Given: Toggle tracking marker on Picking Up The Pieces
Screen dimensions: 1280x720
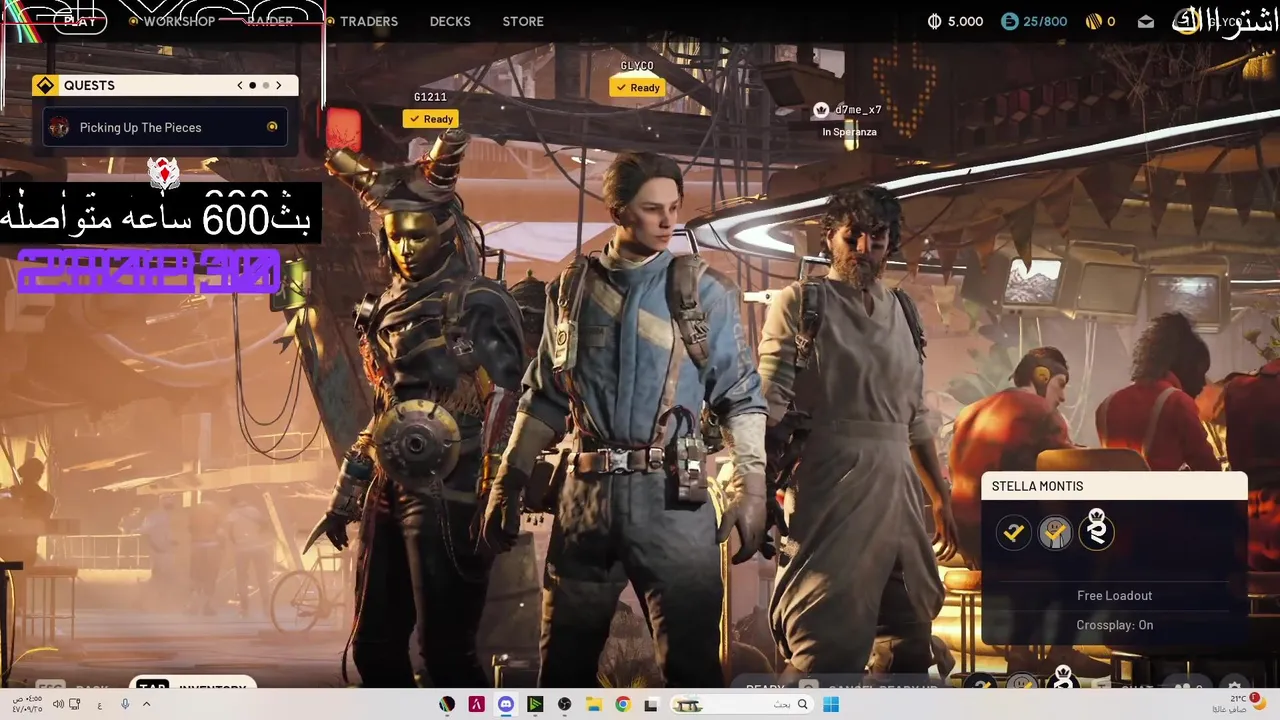Looking at the screenshot, I should [272, 127].
